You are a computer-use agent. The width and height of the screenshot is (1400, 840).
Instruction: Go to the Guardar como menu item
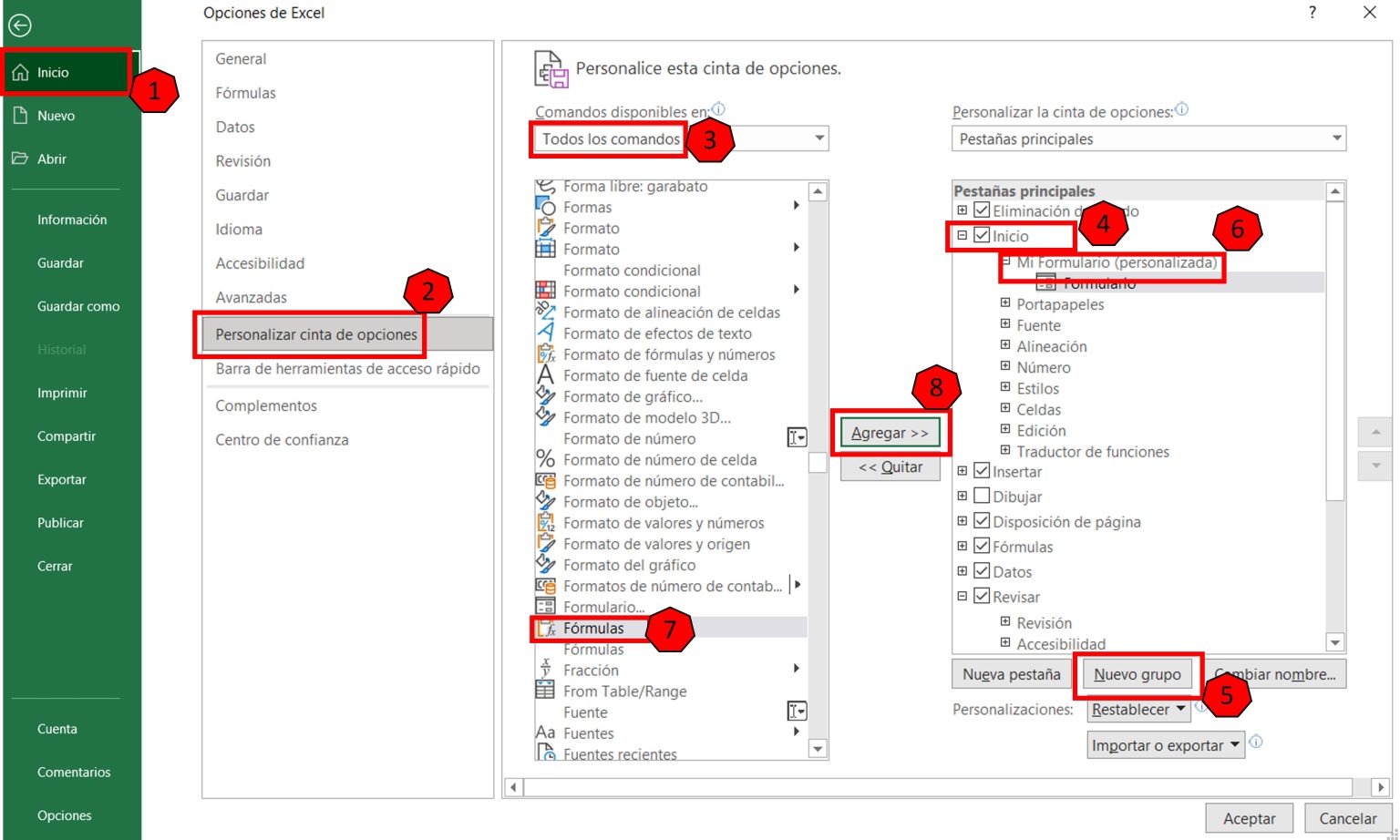(77, 306)
